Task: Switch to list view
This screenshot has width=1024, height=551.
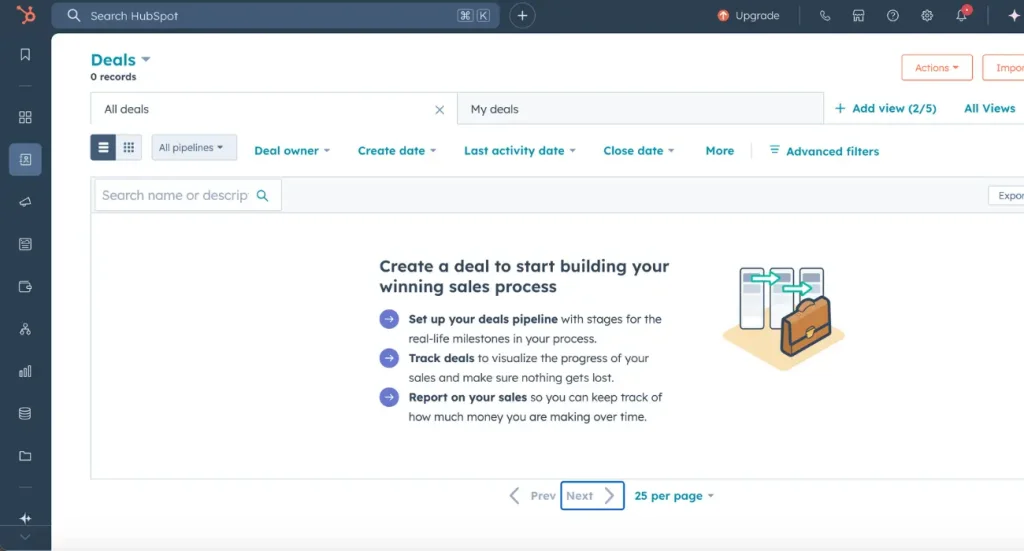Action: [x=103, y=148]
